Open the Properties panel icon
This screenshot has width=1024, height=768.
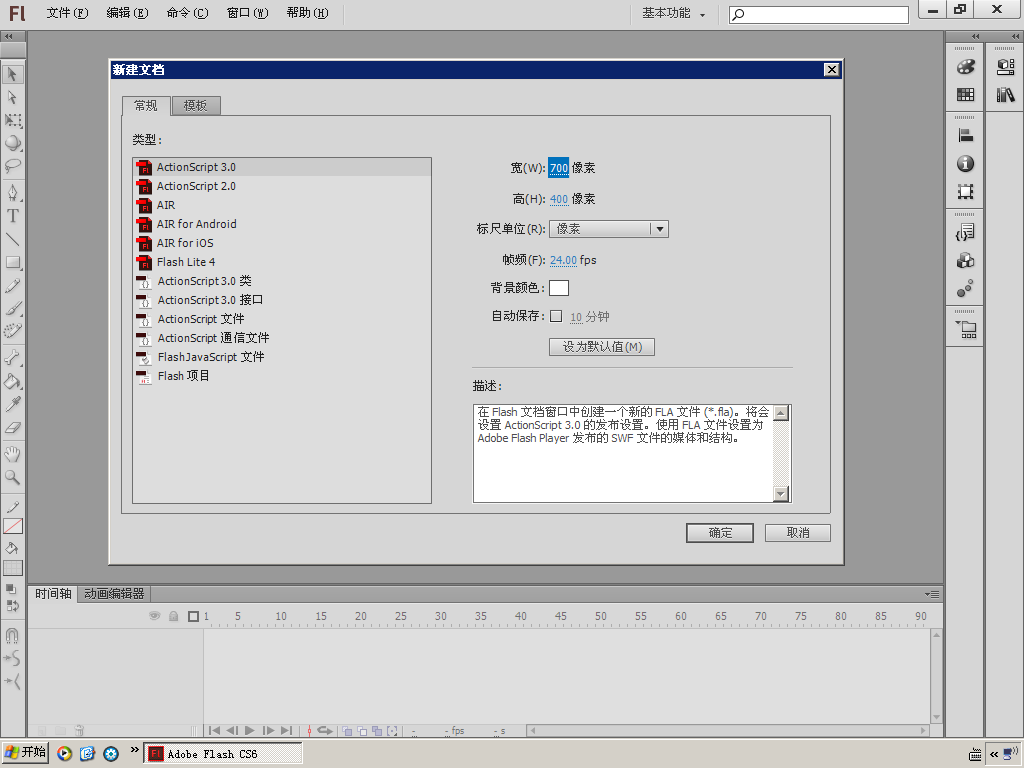pos(1006,67)
